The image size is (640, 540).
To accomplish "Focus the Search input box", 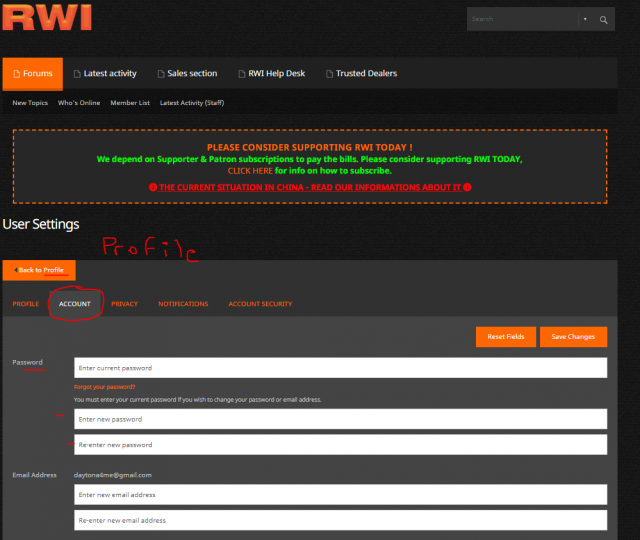I will 522,19.
